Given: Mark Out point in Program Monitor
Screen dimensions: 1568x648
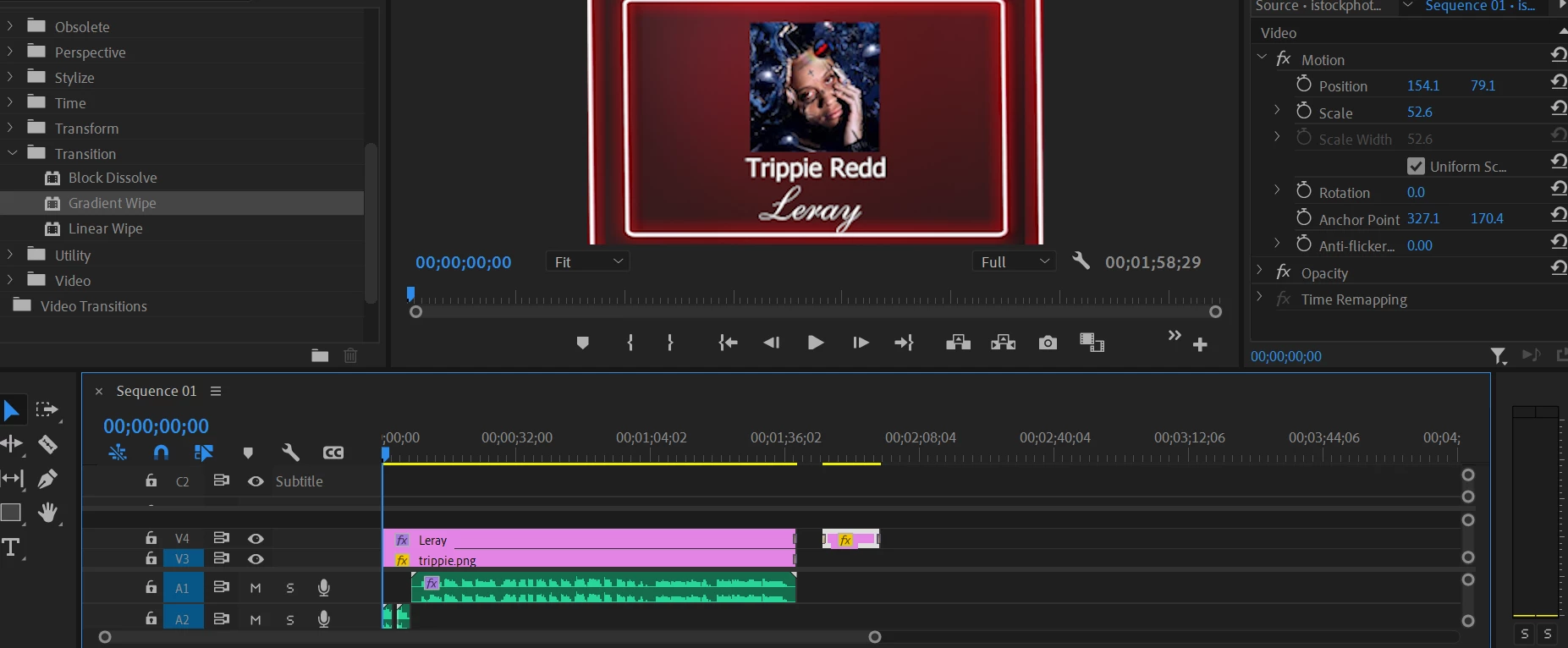Looking at the screenshot, I should [x=670, y=343].
